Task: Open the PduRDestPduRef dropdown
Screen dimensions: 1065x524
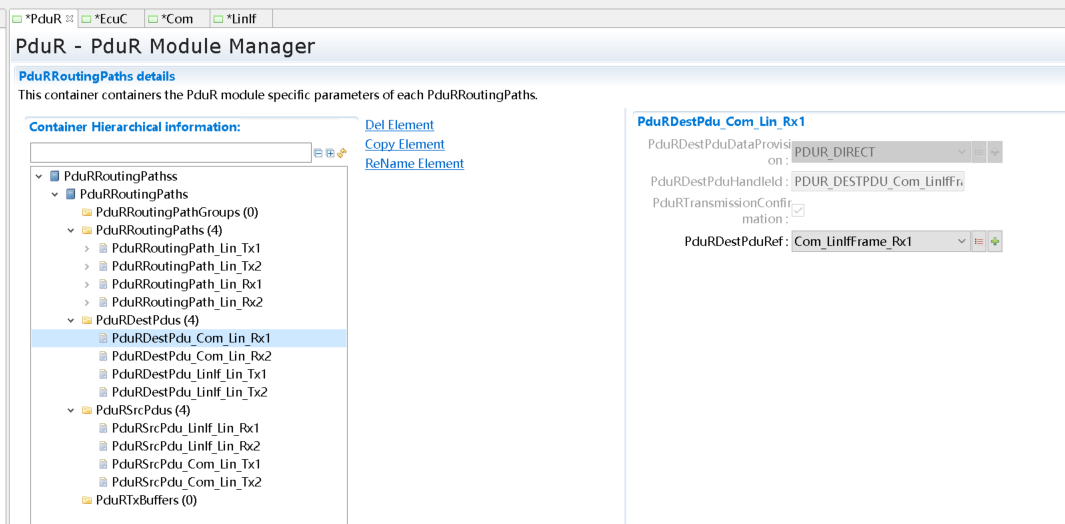Action: (x=962, y=241)
